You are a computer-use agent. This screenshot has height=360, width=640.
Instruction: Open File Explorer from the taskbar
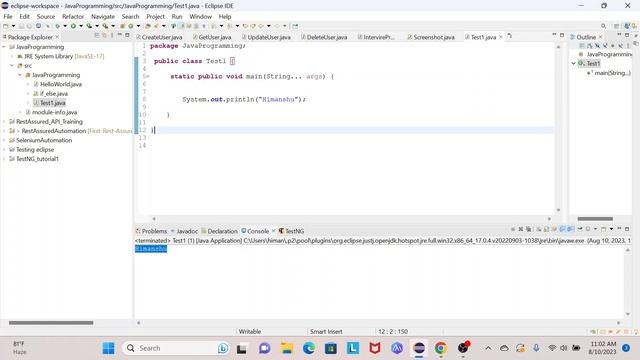[287, 348]
